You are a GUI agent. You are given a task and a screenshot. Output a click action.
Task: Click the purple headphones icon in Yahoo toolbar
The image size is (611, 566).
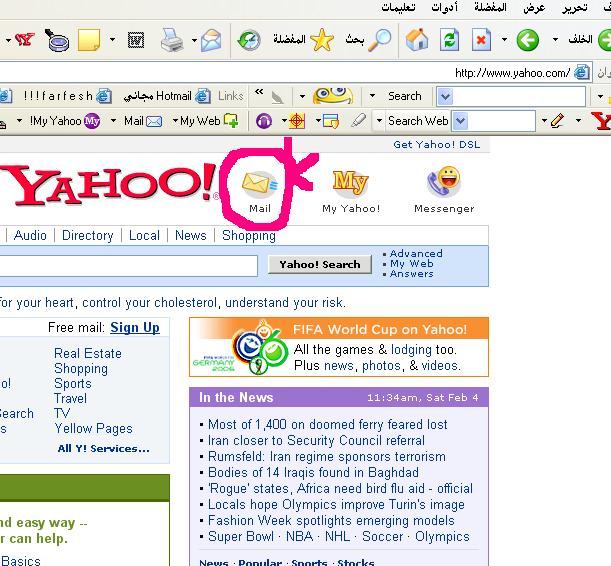click(264, 121)
